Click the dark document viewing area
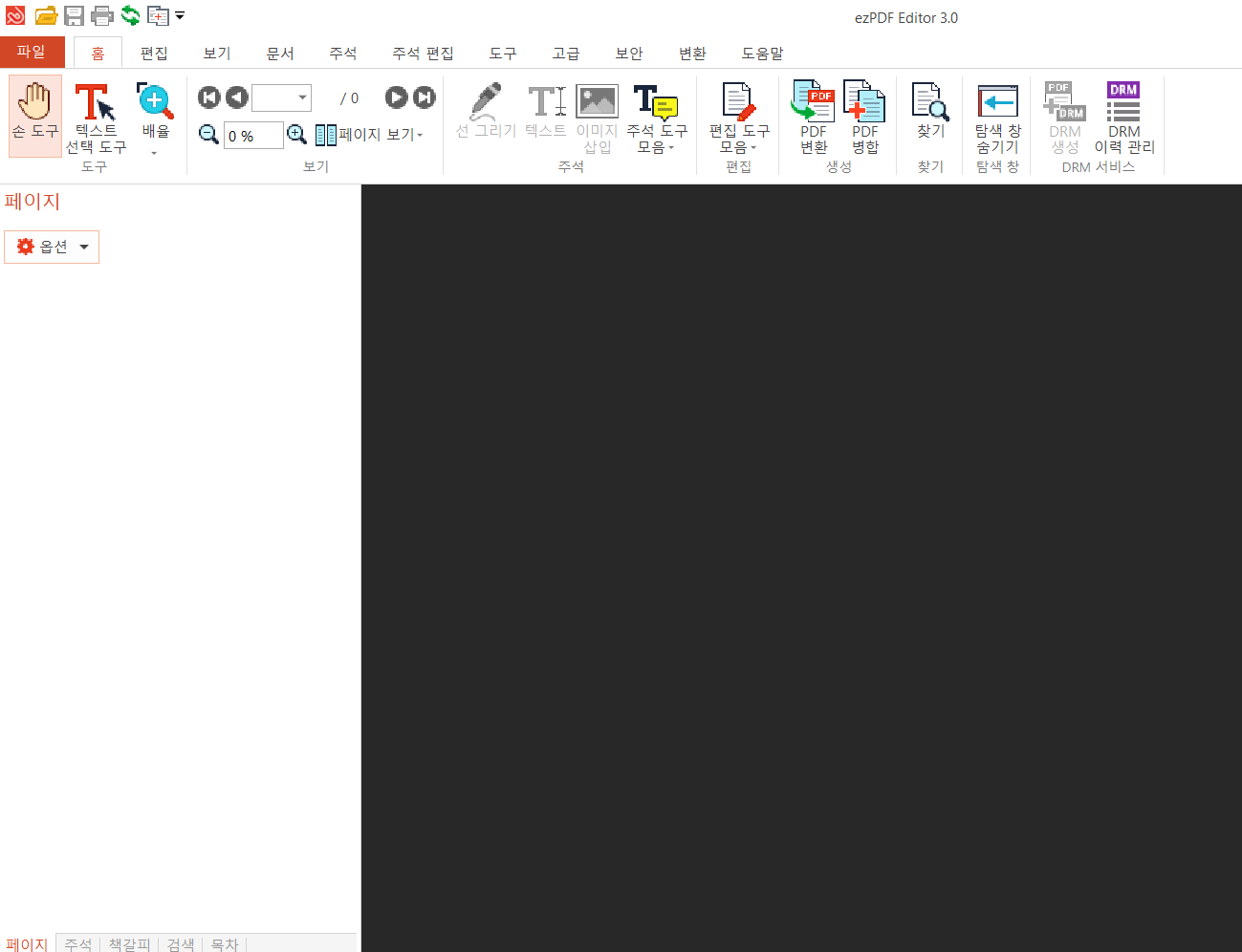The image size is (1242, 952). (x=801, y=568)
